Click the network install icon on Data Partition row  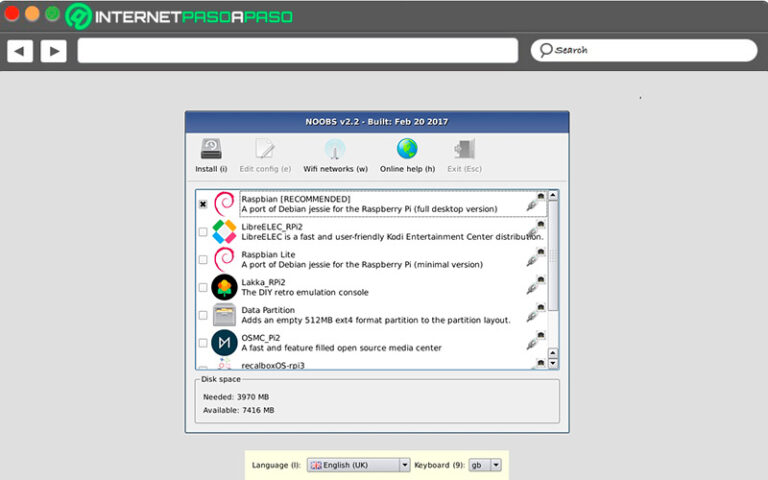(x=536, y=313)
